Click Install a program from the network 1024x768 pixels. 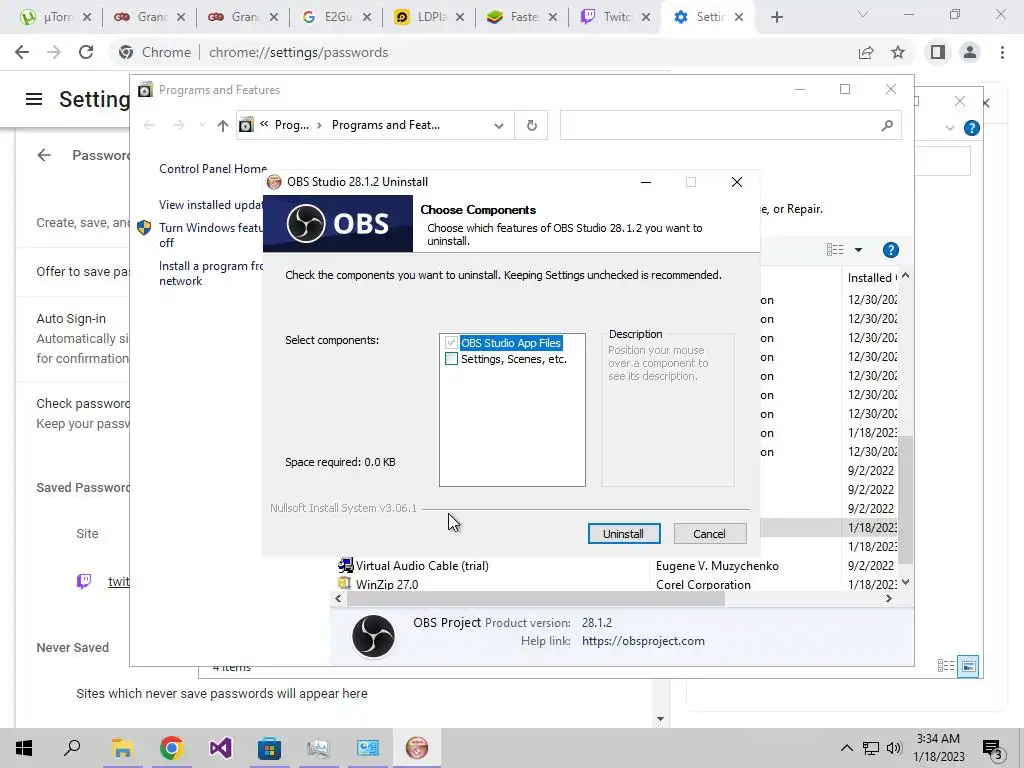211,273
